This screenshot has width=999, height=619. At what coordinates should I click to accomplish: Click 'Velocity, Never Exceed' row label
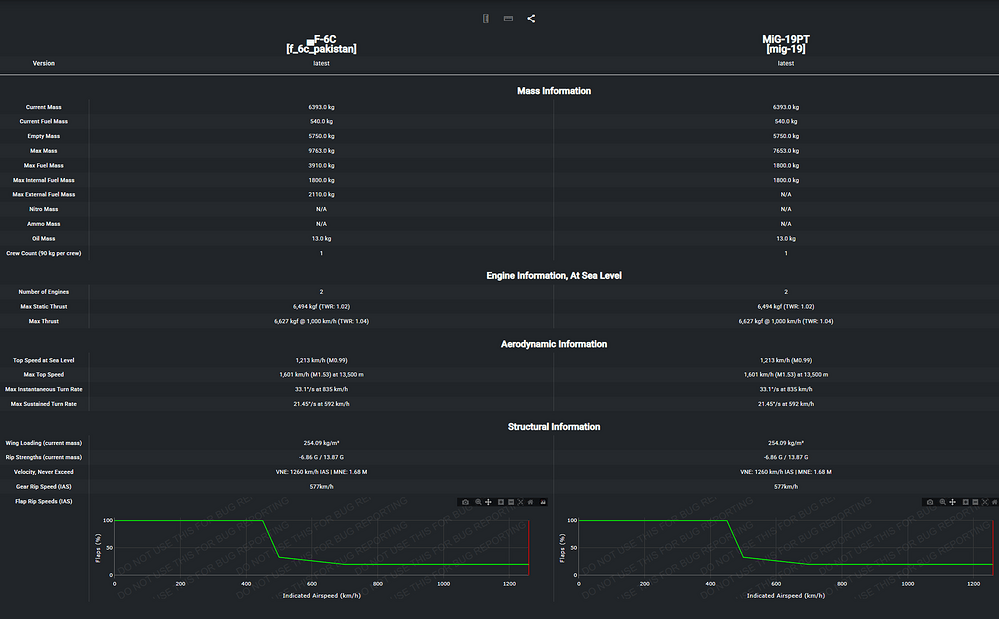pos(43,472)
